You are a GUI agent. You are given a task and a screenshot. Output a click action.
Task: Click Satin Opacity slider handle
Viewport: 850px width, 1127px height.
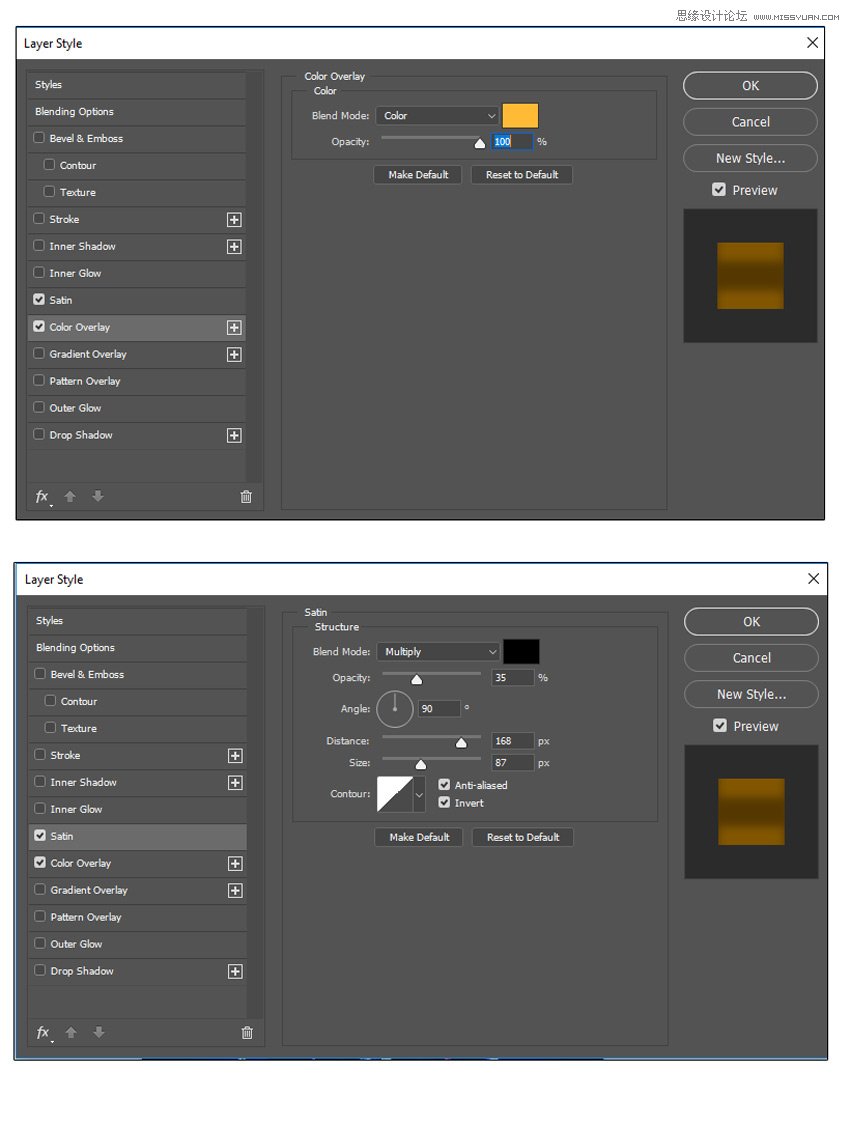(417, 679)
